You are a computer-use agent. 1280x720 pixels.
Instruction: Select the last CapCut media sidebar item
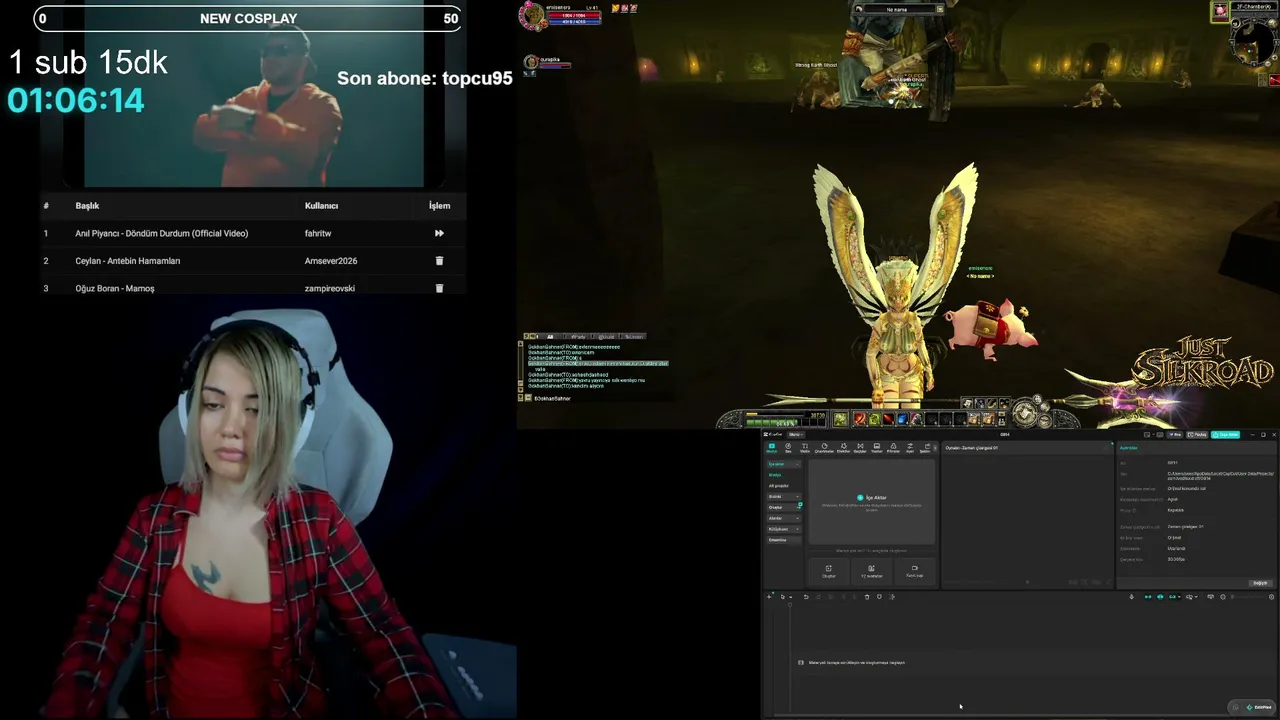(x=783, y=540)
